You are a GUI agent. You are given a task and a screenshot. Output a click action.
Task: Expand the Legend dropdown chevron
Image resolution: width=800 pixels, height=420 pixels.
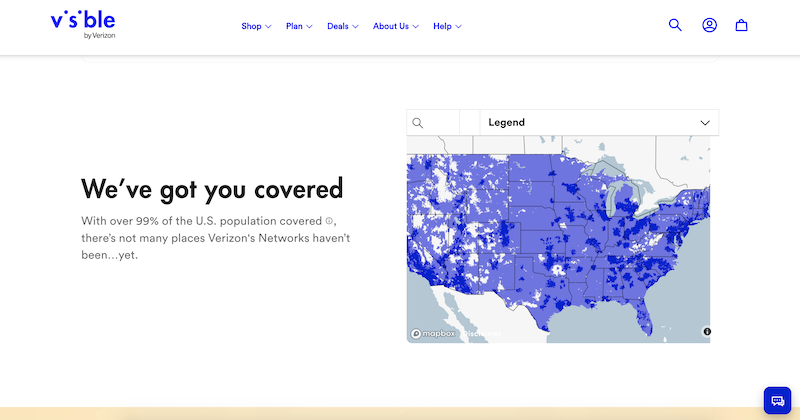(705, 123)
